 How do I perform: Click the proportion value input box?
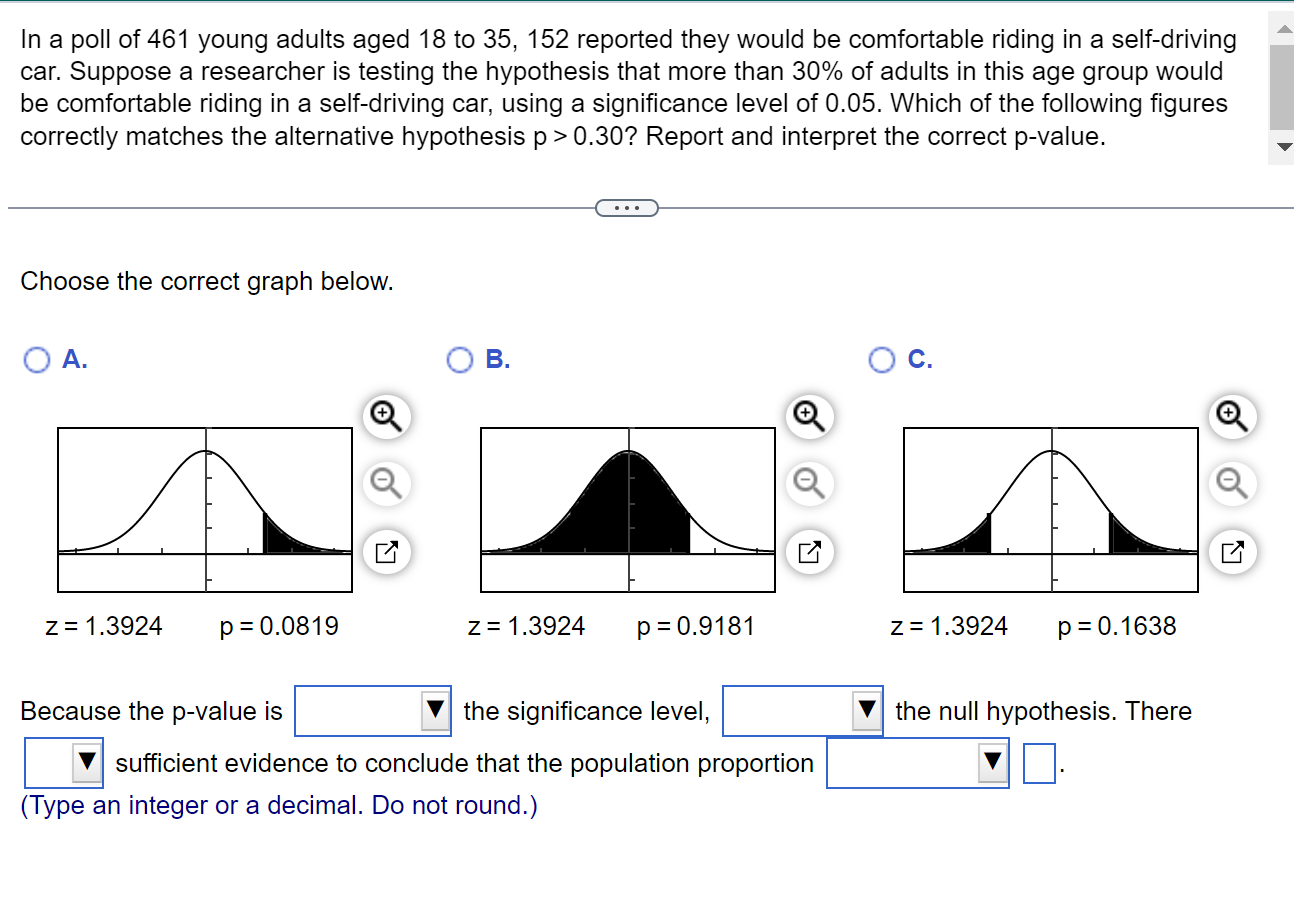pyautogui.click(x=1038, y=762)
